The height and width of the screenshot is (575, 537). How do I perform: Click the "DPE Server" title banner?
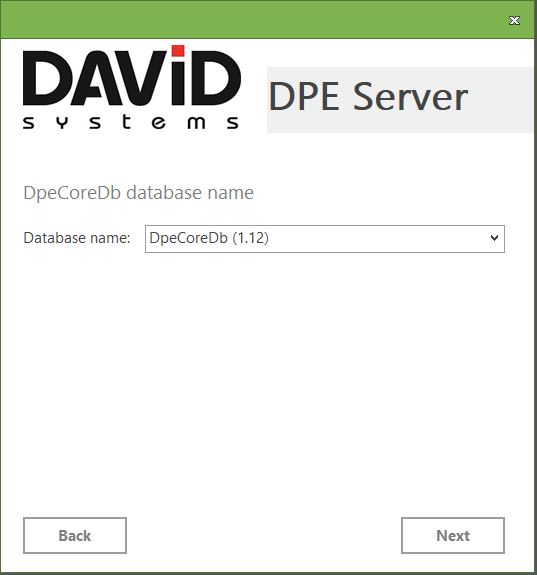400,100
